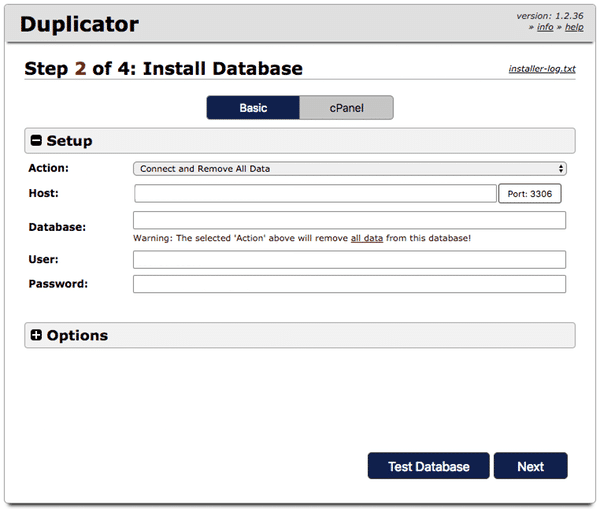Viewport: 600px width, 509px height.
Task: Click the underlined 'all data' warning text
Action: 367,238
